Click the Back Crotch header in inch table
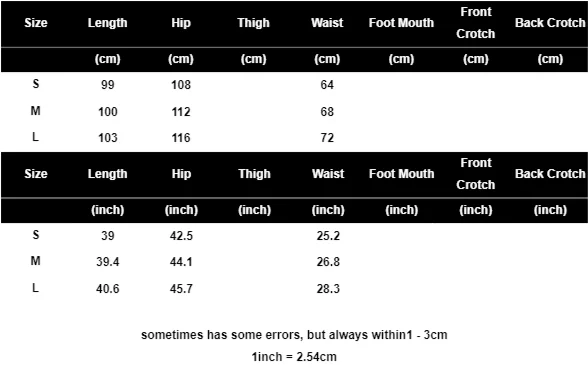 coord(550,174)
